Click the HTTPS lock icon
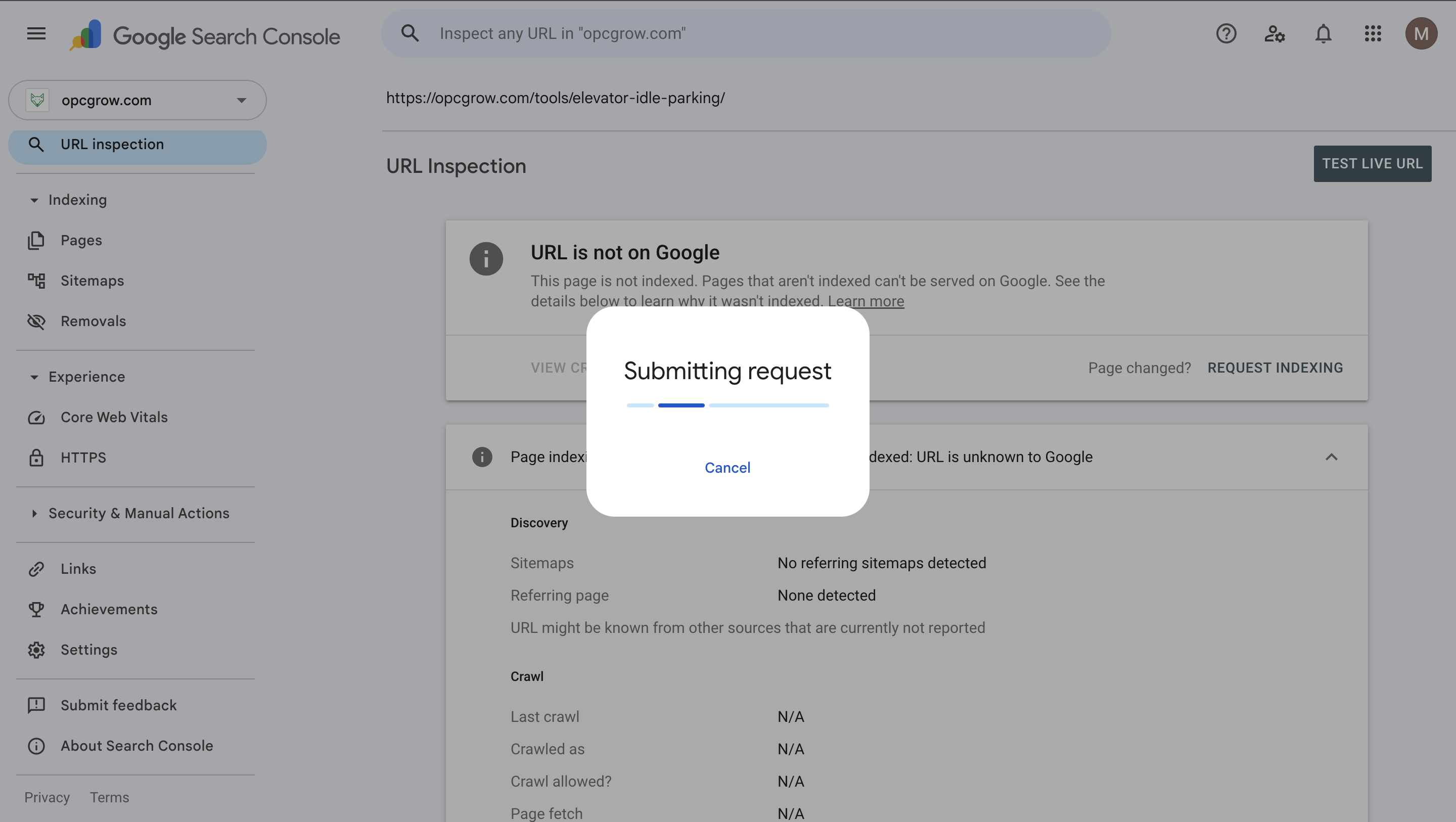Screen dimensions: 1456x822 tap(36, 458)
